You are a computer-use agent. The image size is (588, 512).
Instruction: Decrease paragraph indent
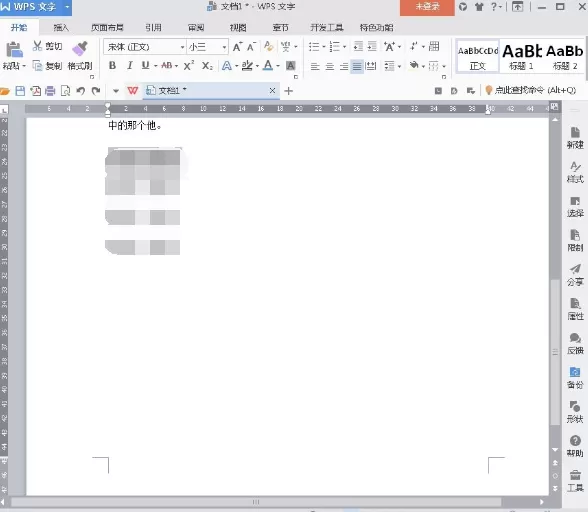(x=358, y=46)
